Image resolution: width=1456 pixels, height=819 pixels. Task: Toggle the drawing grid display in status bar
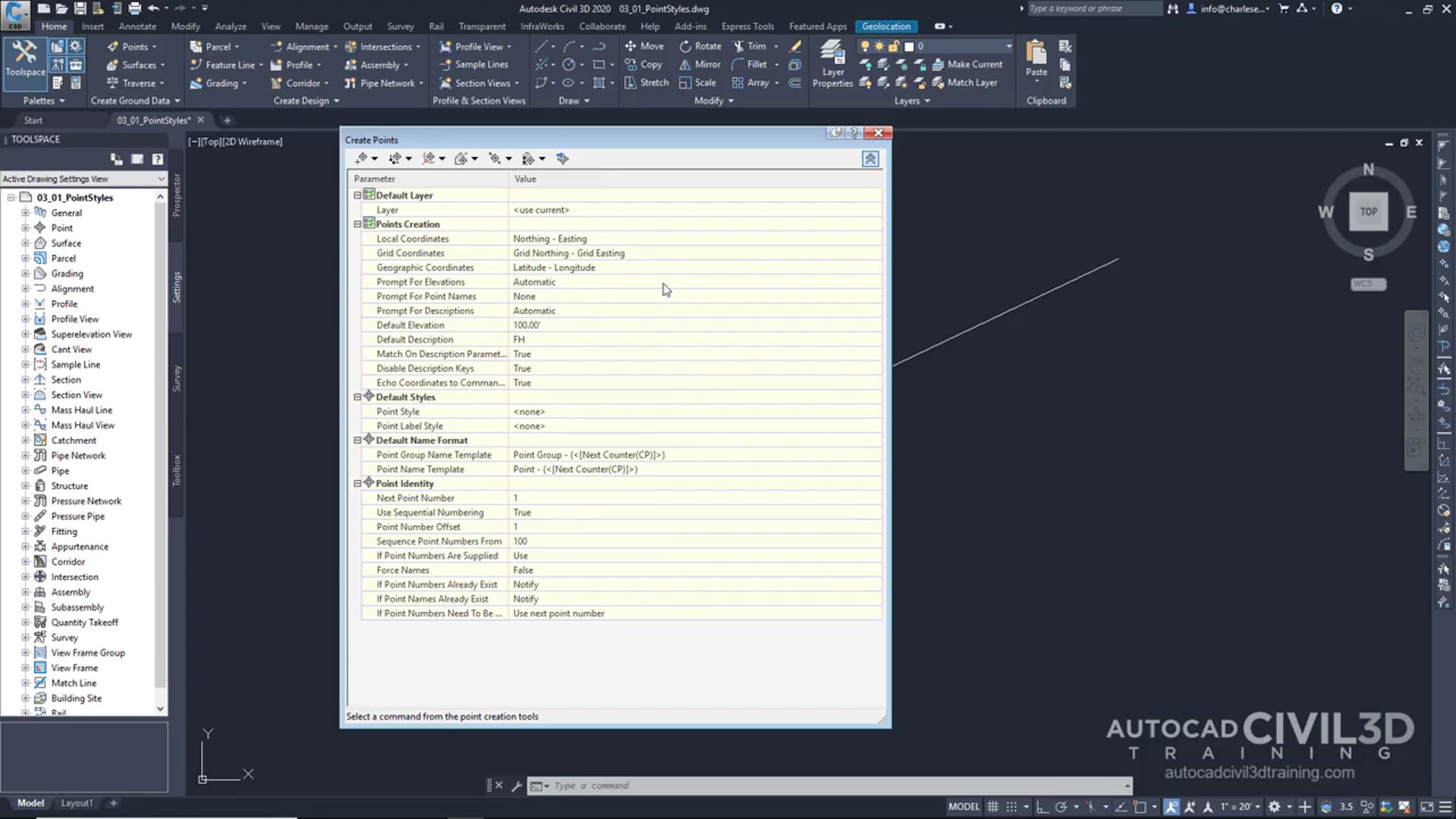(x=993, y=807)
